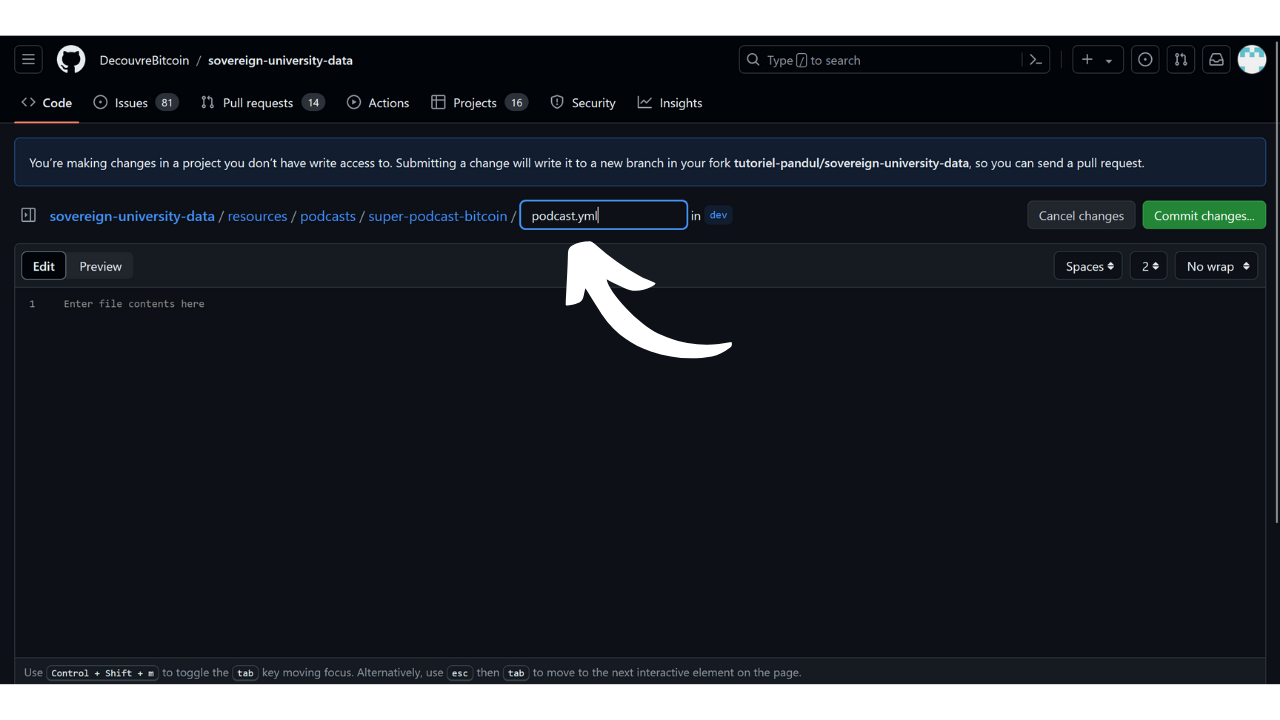This screenshot has height=720, width=1280.
Task: Go to GitHub homepage via Octocat logo
Action: click(x=71, y=60)
